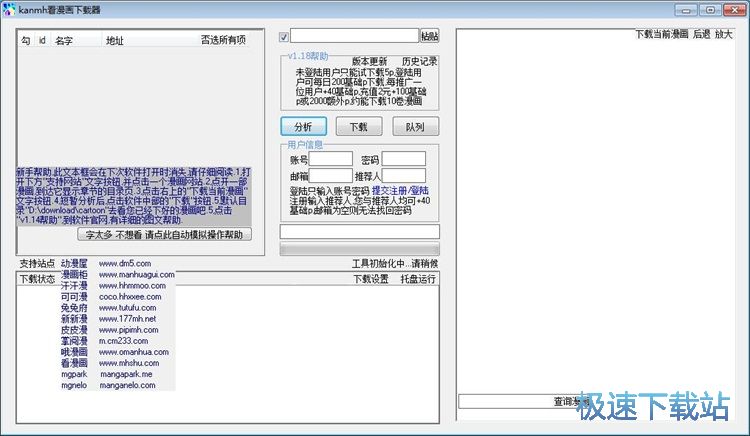Click the 下载状态 download status label
Screen dimensions: 750x436
coord(37,279)
